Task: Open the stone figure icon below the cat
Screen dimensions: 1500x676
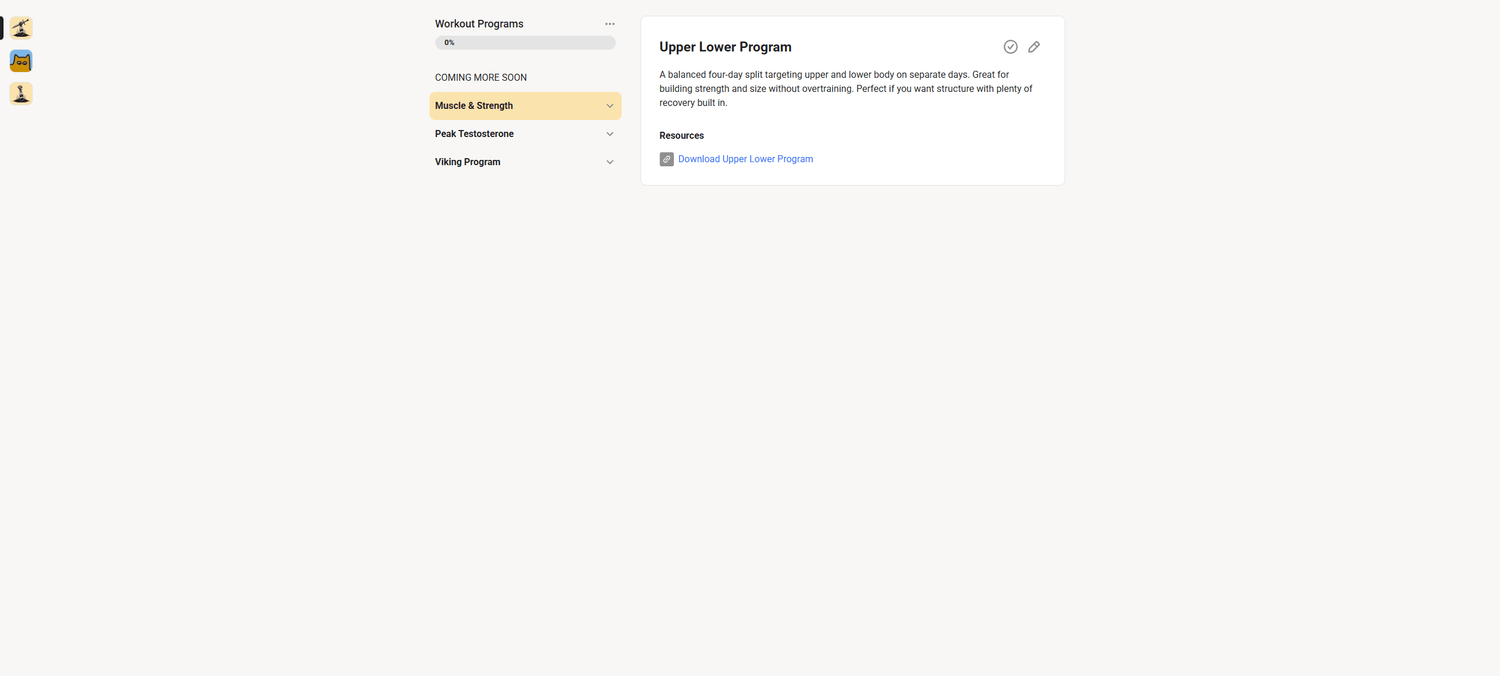Action: click(21, 94)
